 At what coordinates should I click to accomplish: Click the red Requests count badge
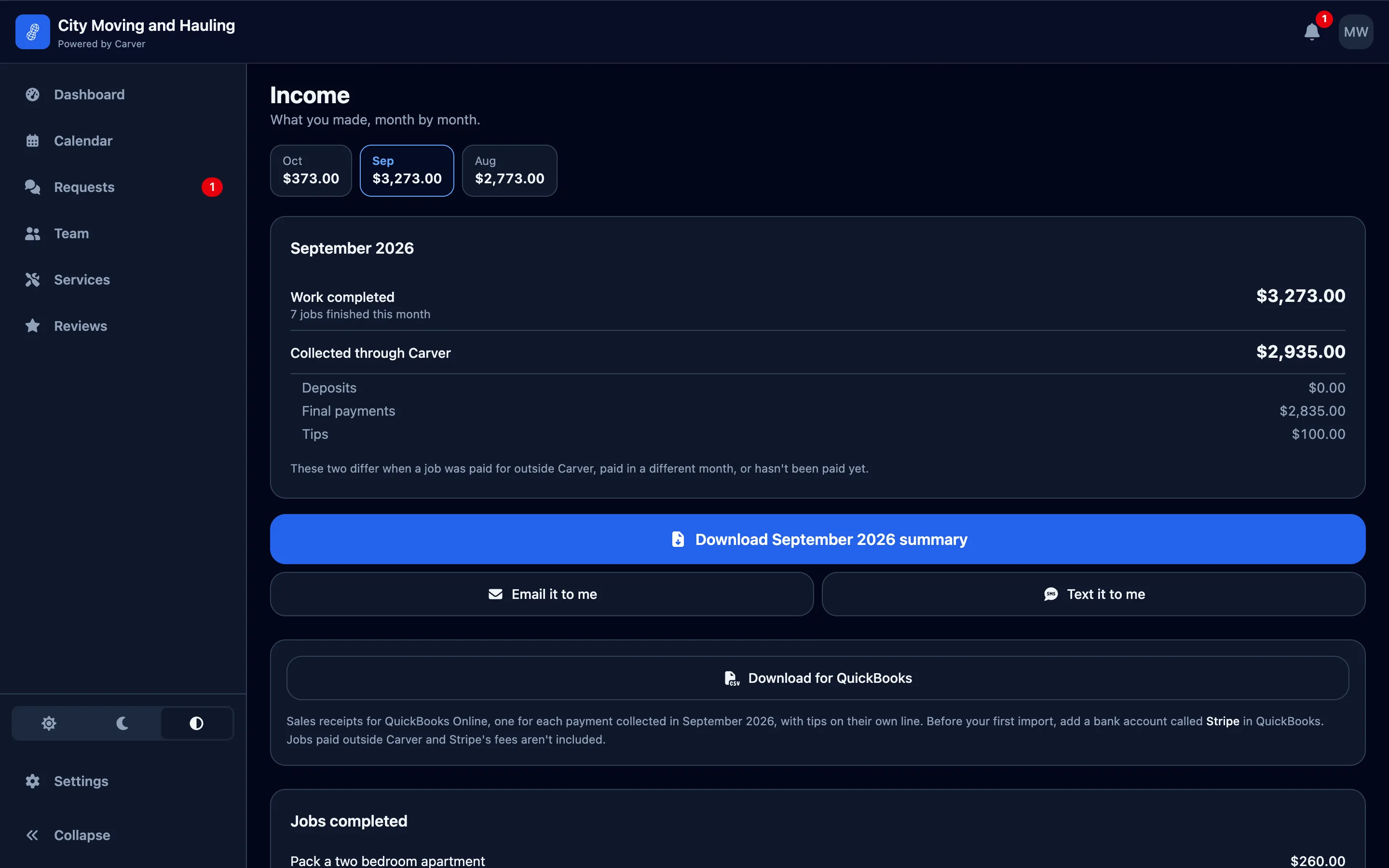click(x=212, y=187)
